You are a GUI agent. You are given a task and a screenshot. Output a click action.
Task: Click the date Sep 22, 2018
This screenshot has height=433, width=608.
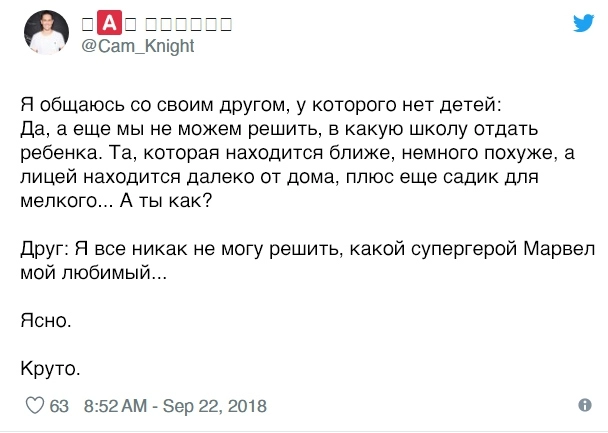point(210,407)
